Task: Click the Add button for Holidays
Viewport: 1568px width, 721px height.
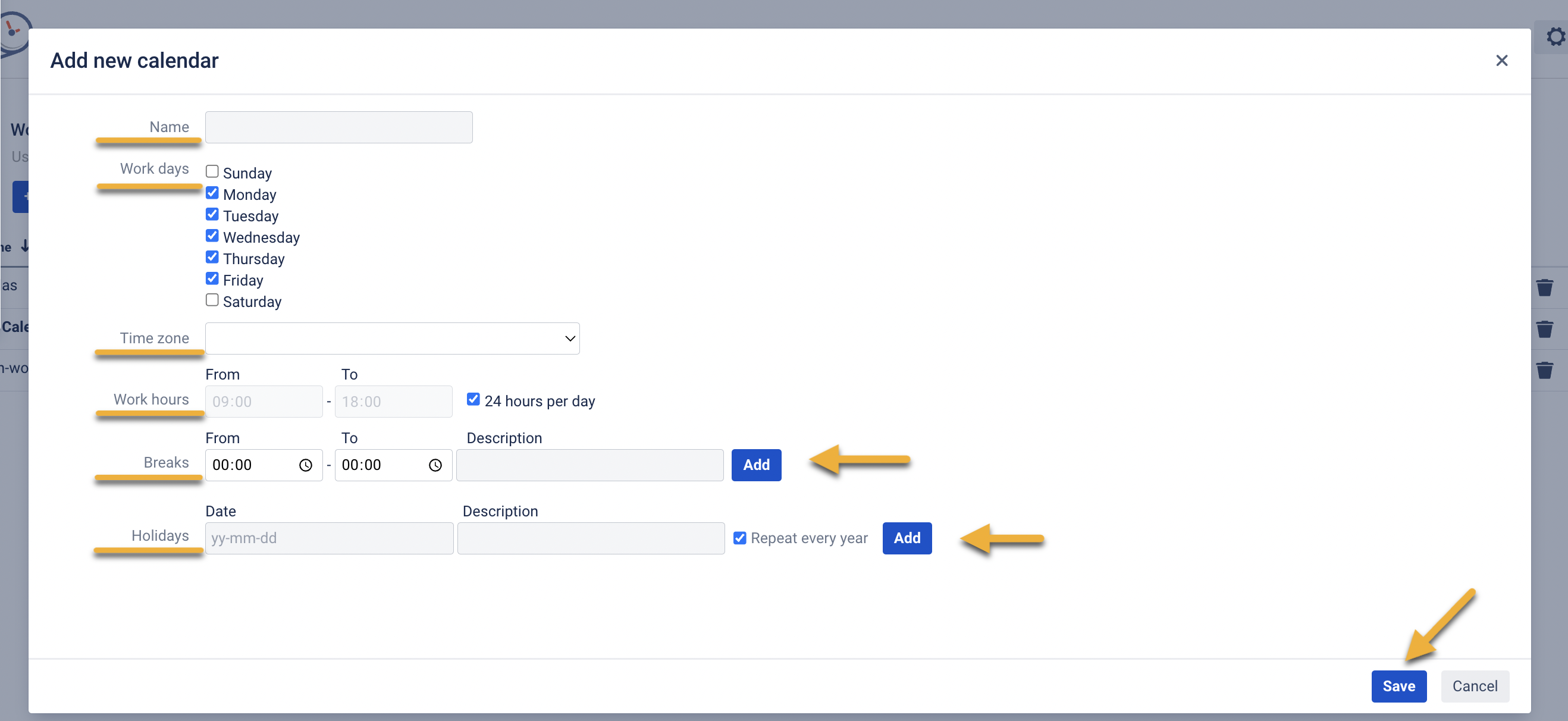Action: (x=907, y=538)
